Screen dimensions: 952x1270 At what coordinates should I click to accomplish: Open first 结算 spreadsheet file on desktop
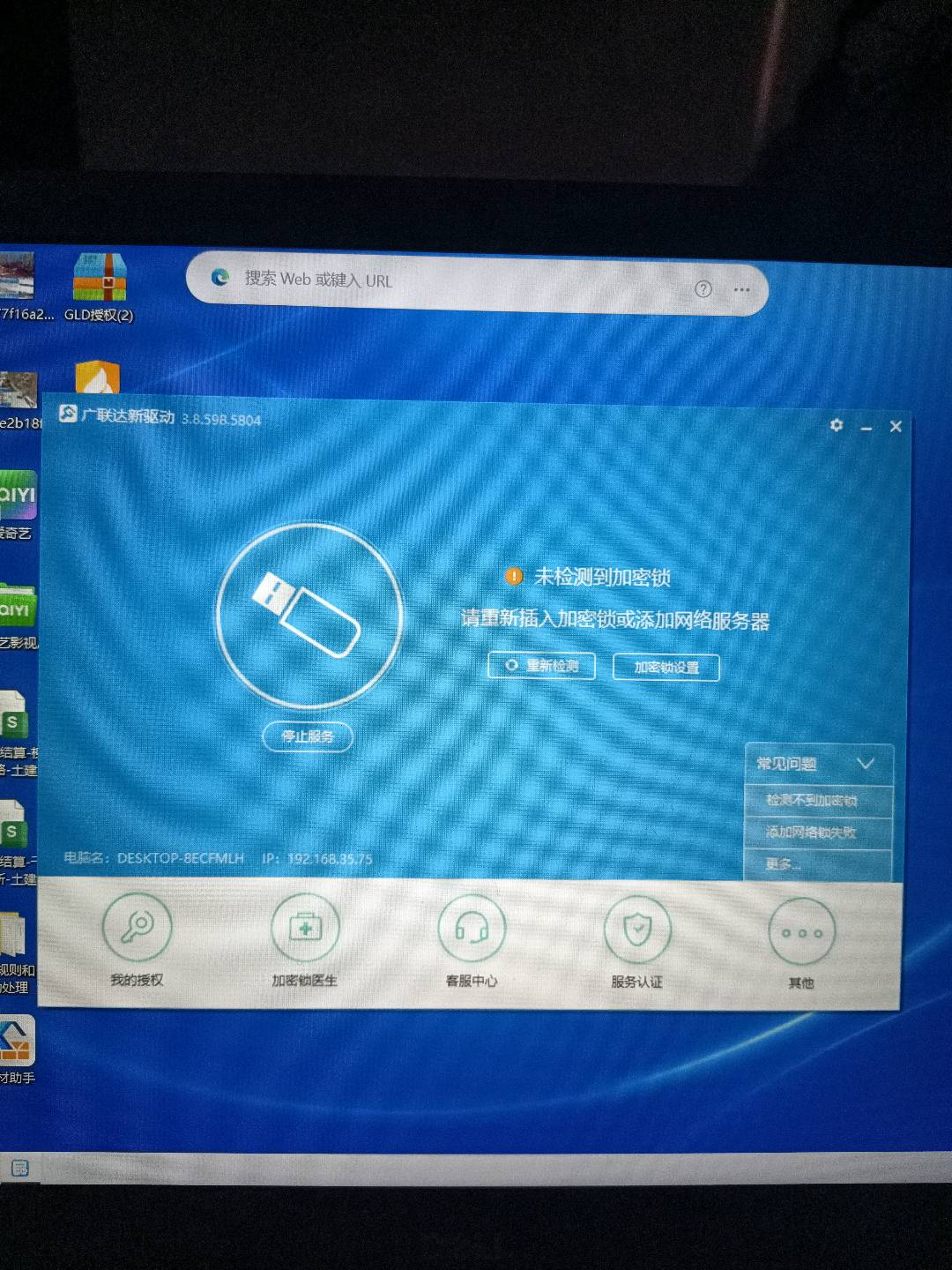pos(18,734)
